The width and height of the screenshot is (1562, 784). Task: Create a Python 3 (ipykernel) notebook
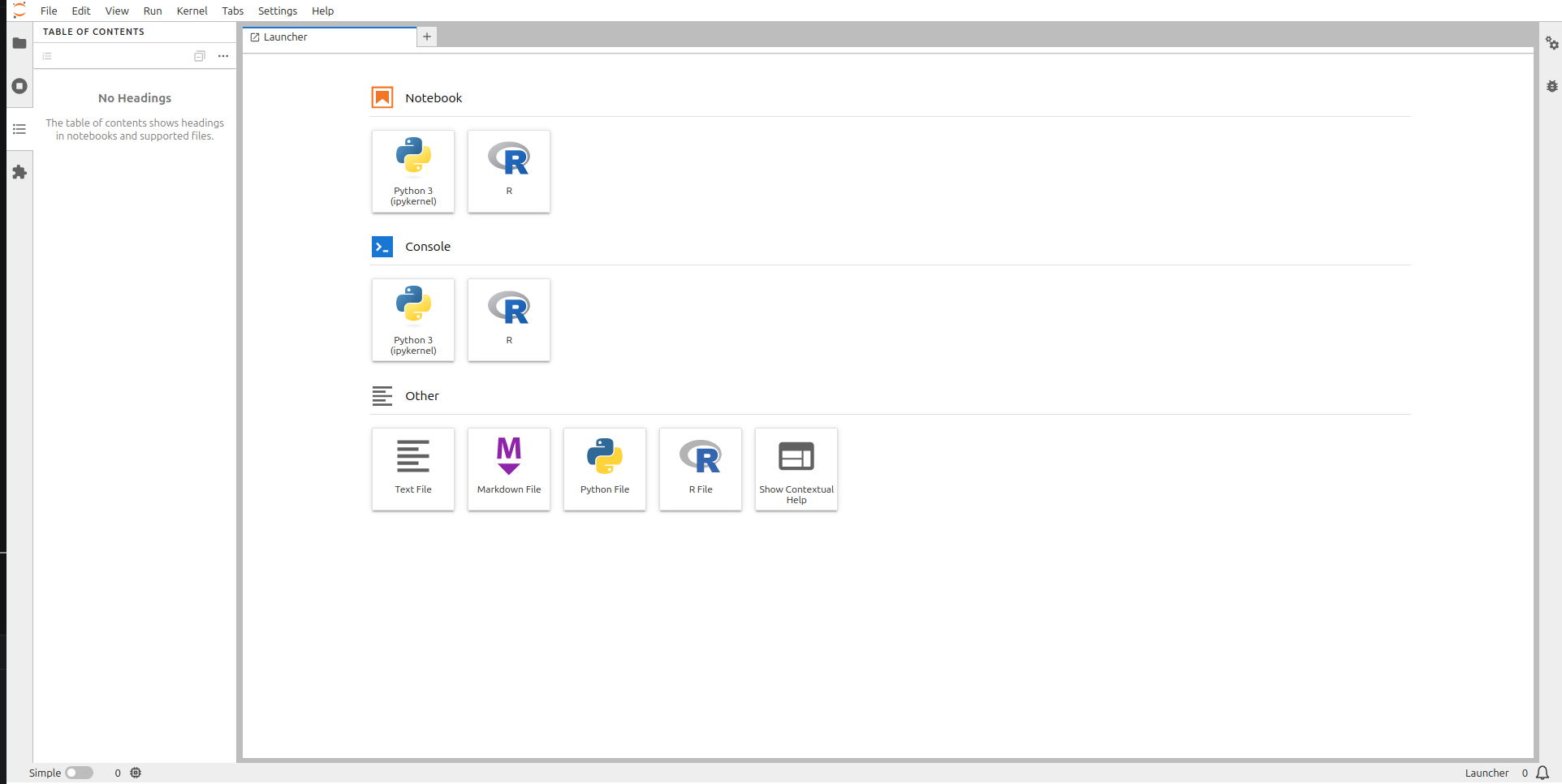(413, 171)
